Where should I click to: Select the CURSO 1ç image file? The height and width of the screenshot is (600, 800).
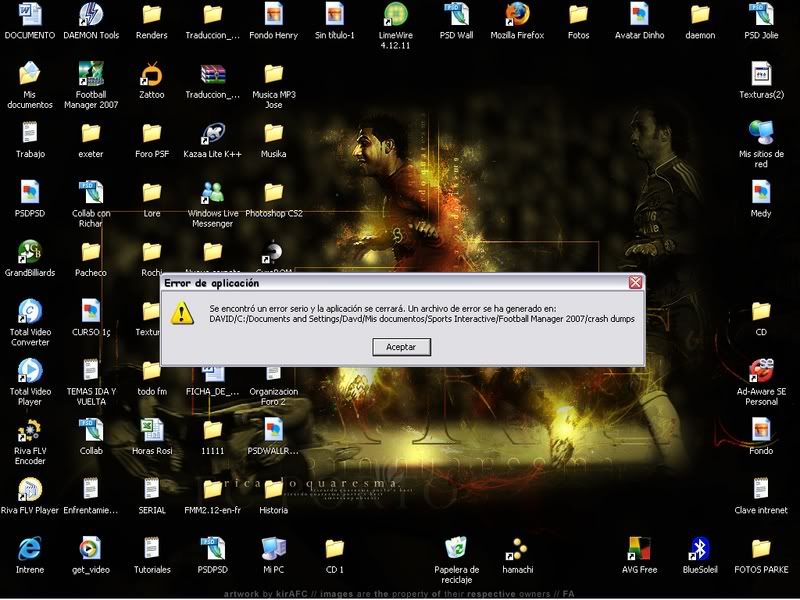point(91,311)
